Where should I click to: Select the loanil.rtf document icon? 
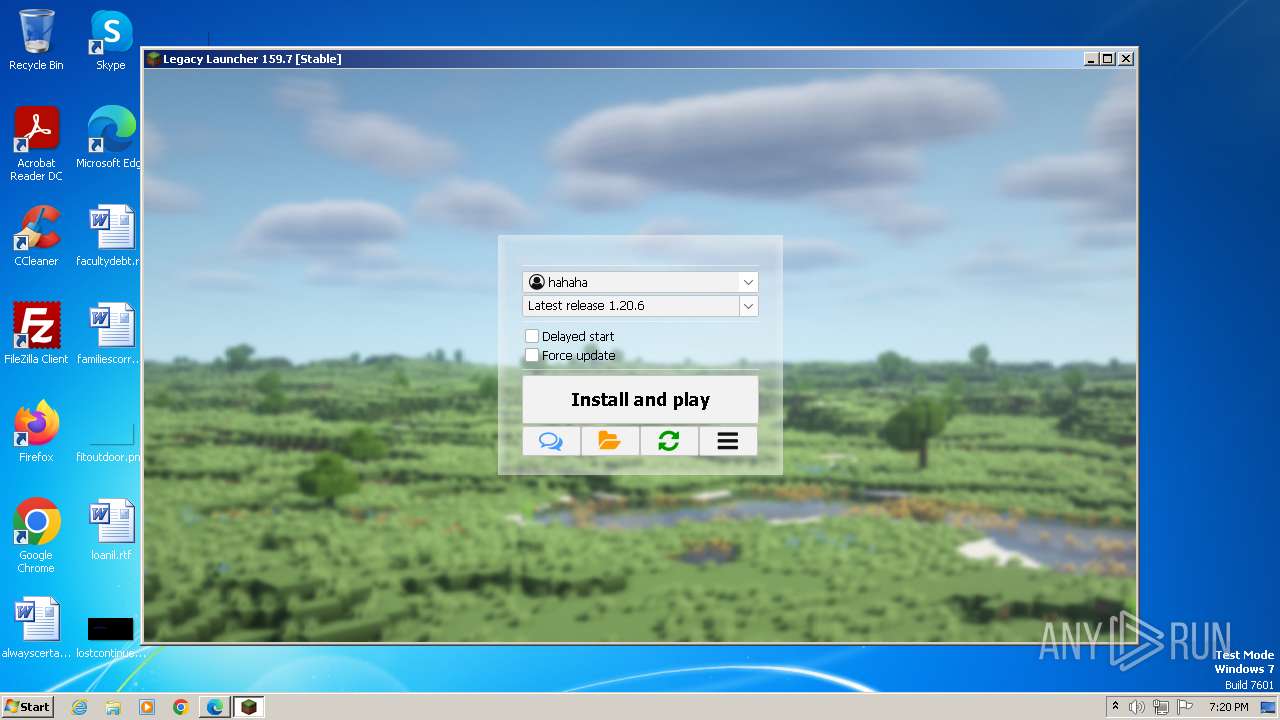point(111,530)
